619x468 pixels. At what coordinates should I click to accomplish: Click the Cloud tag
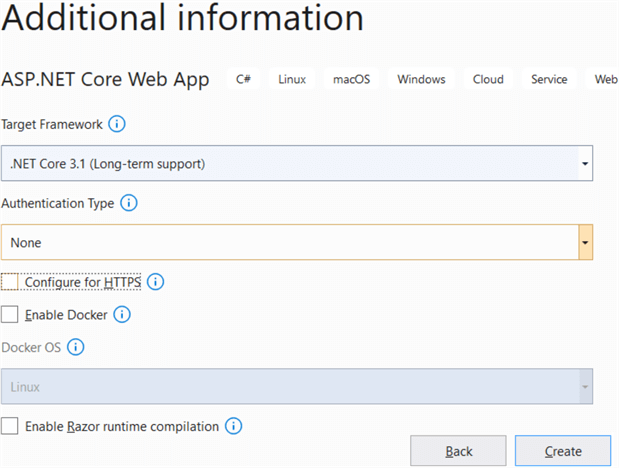point(488,79)
